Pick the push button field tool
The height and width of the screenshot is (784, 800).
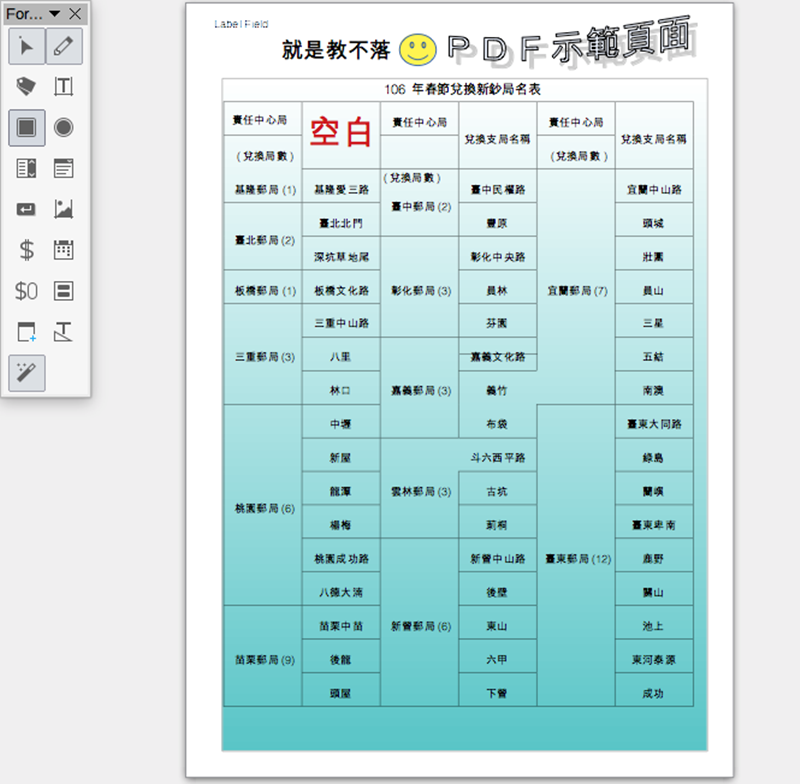pyautogui.click(x=27, y=210)
